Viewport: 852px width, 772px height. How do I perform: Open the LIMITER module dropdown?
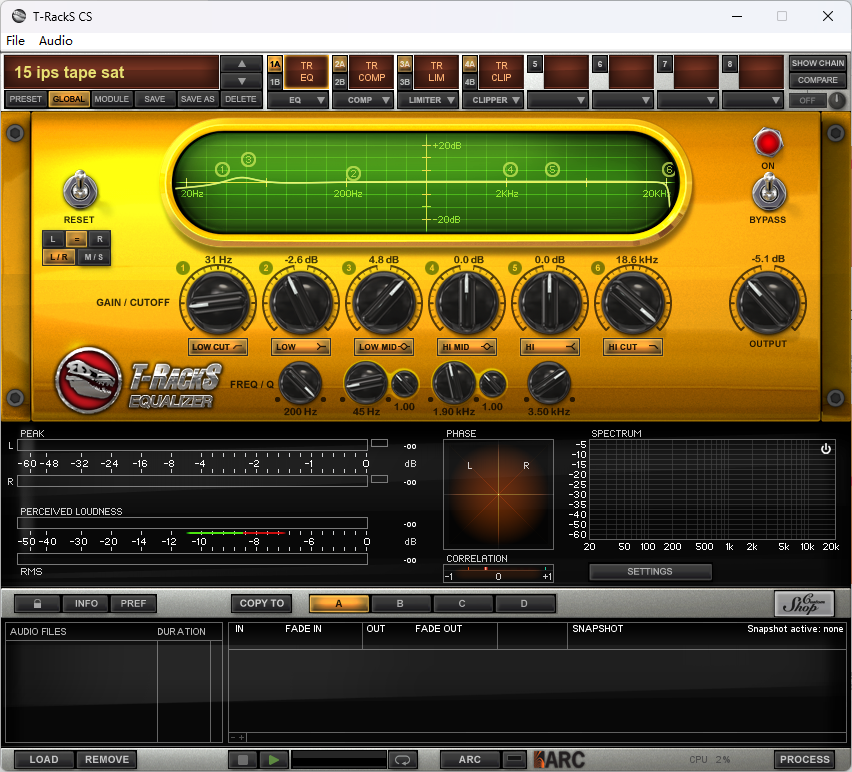coord(428,100)
